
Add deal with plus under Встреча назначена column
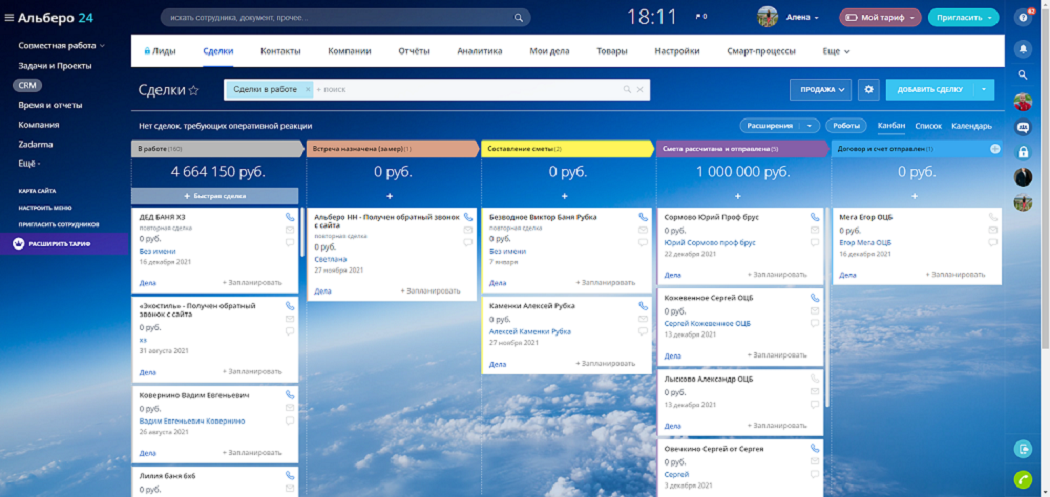click(390, 196)
